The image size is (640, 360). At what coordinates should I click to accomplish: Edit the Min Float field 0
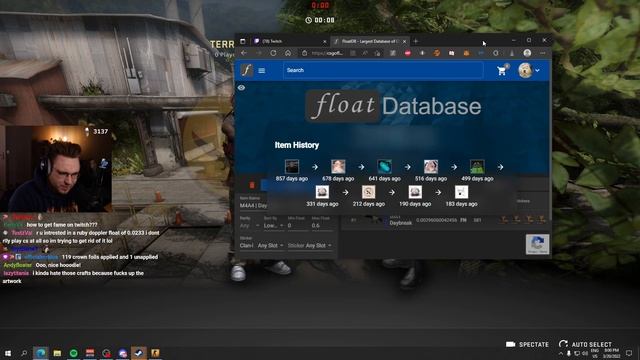coord(298,225)
